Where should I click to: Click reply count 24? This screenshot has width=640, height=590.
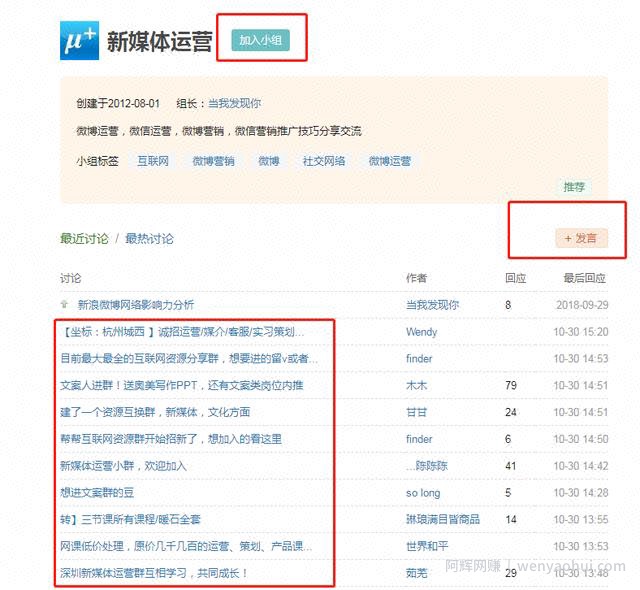point(511,413)
